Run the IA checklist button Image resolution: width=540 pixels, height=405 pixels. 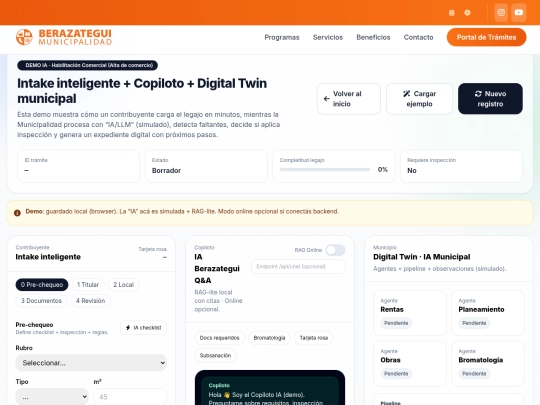[x=143, y=328]
